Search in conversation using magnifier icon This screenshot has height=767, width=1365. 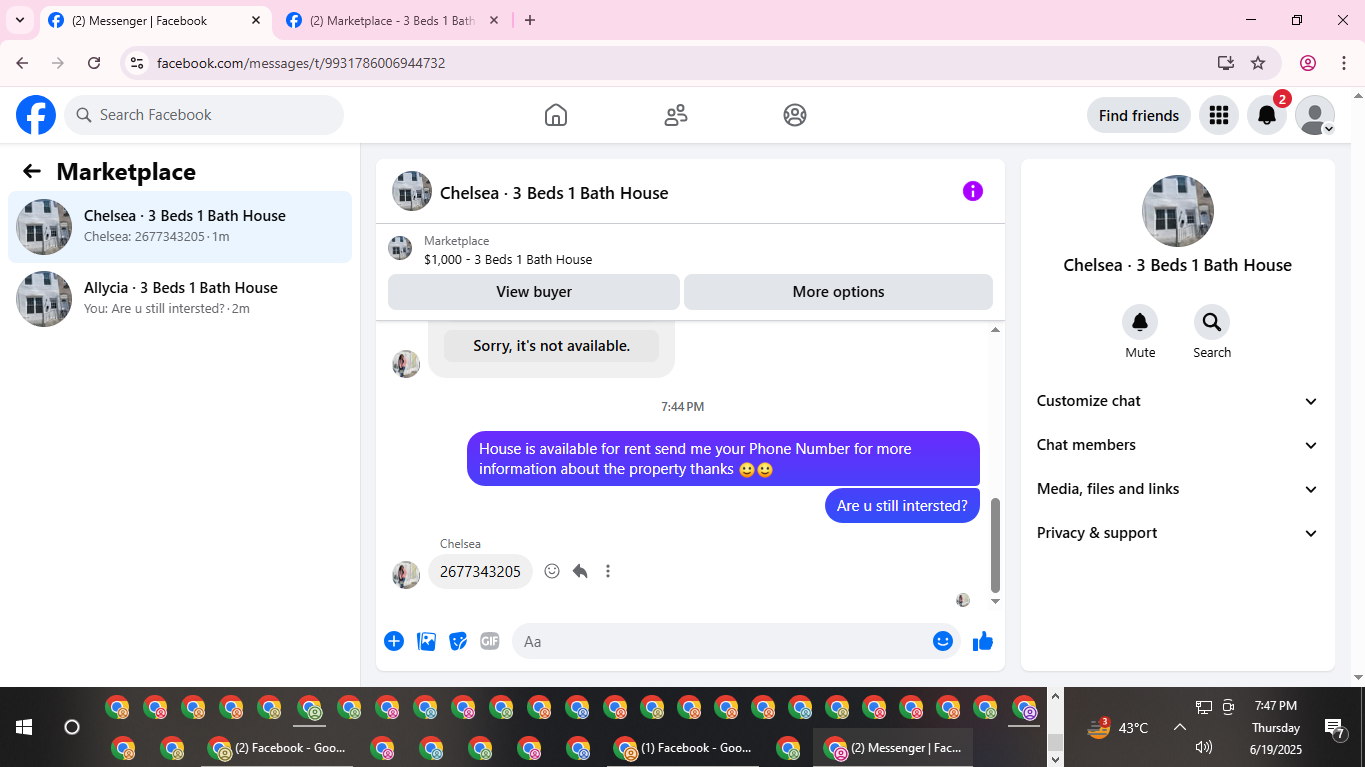click(1212, 322)
